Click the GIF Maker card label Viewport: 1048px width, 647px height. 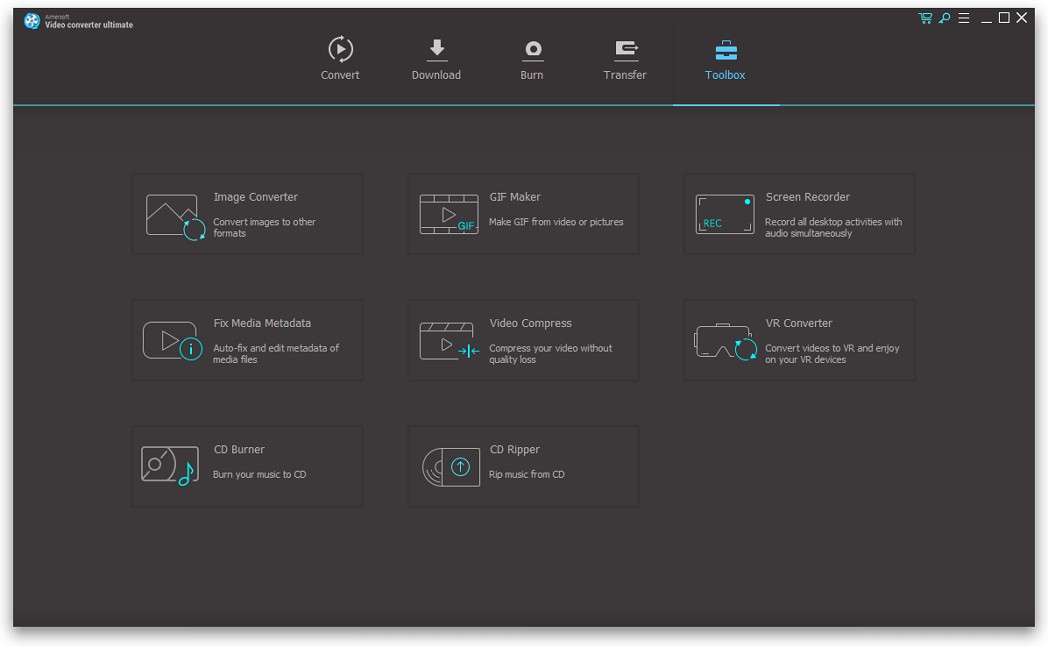click(x=517, y=197)
